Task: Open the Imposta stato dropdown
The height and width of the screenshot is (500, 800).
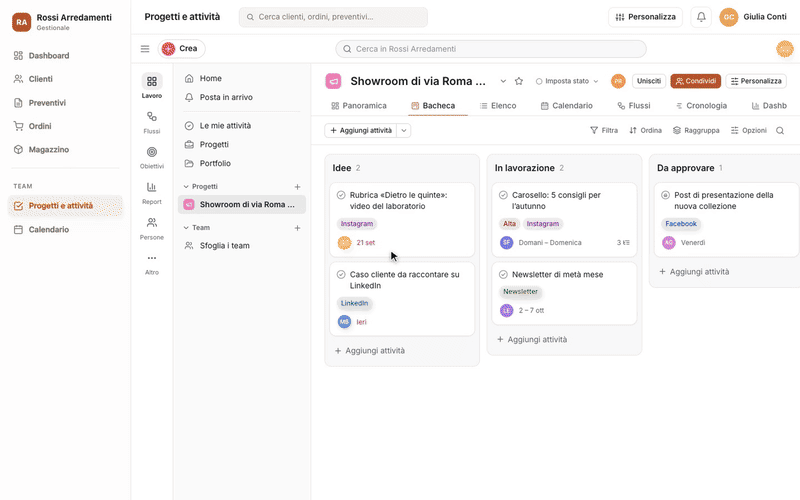Action: coord(567,81)
